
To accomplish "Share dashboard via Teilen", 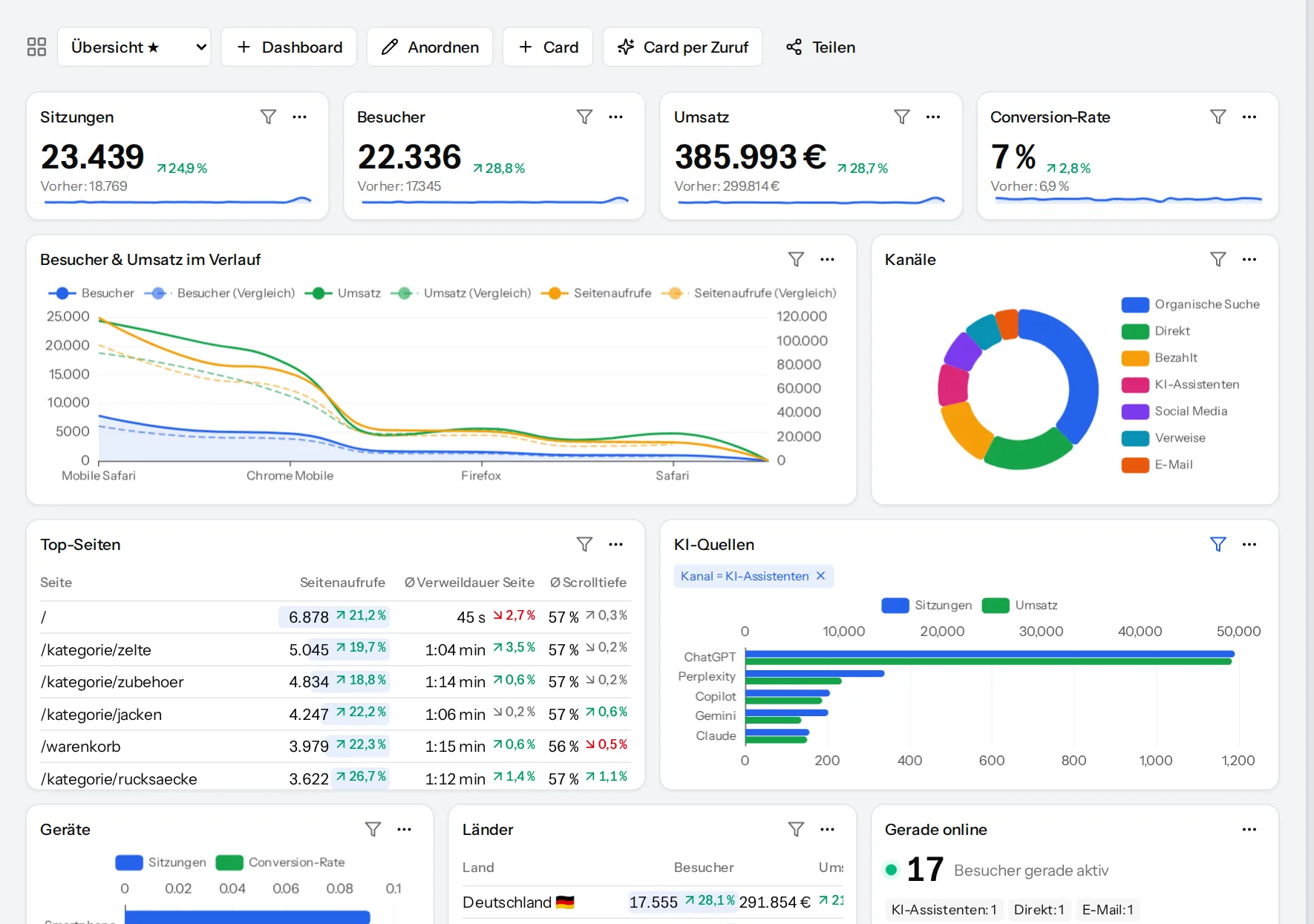I will click(x=820, y=47).
